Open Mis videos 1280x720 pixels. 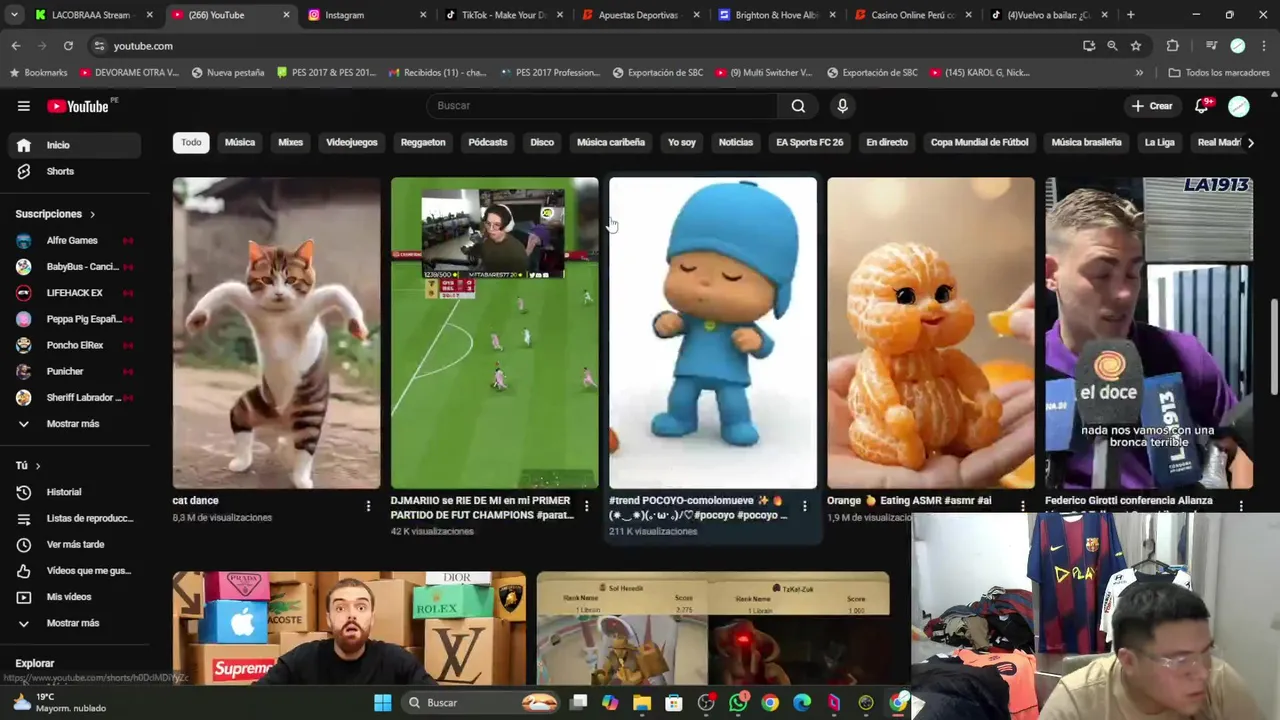[76, 597]
